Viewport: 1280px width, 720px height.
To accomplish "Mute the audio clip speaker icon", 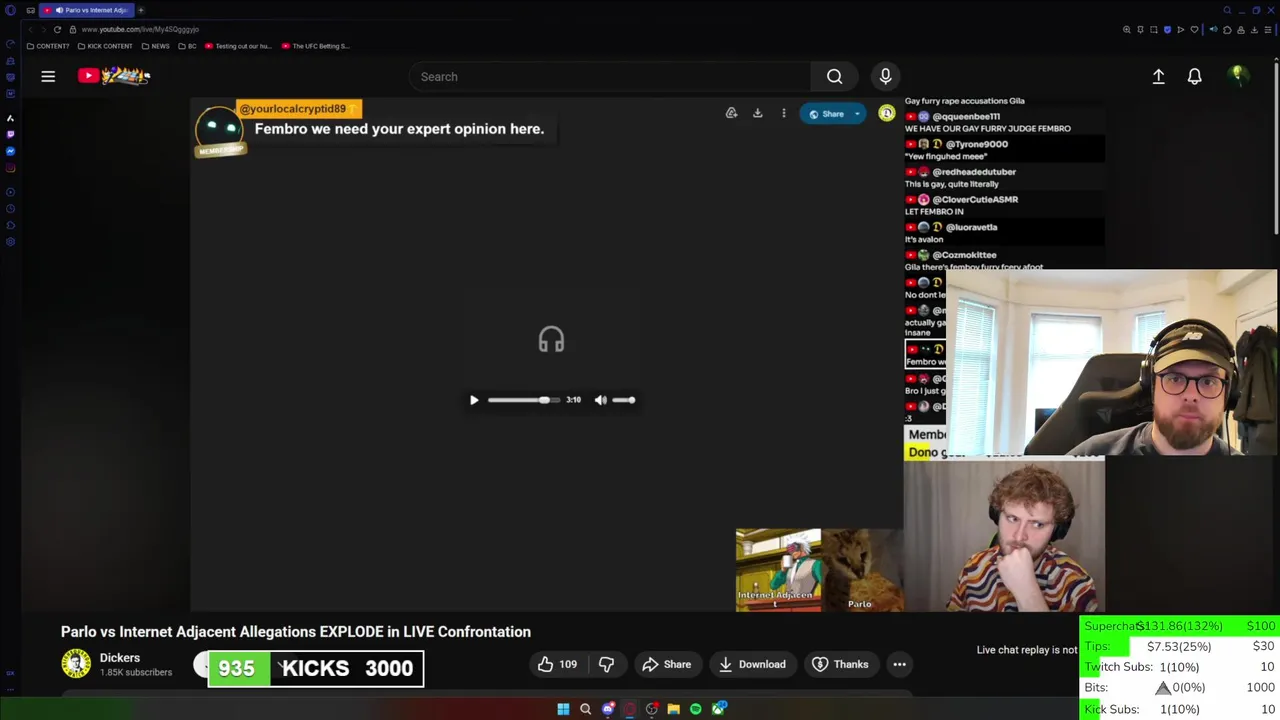I will pos(600,400).
